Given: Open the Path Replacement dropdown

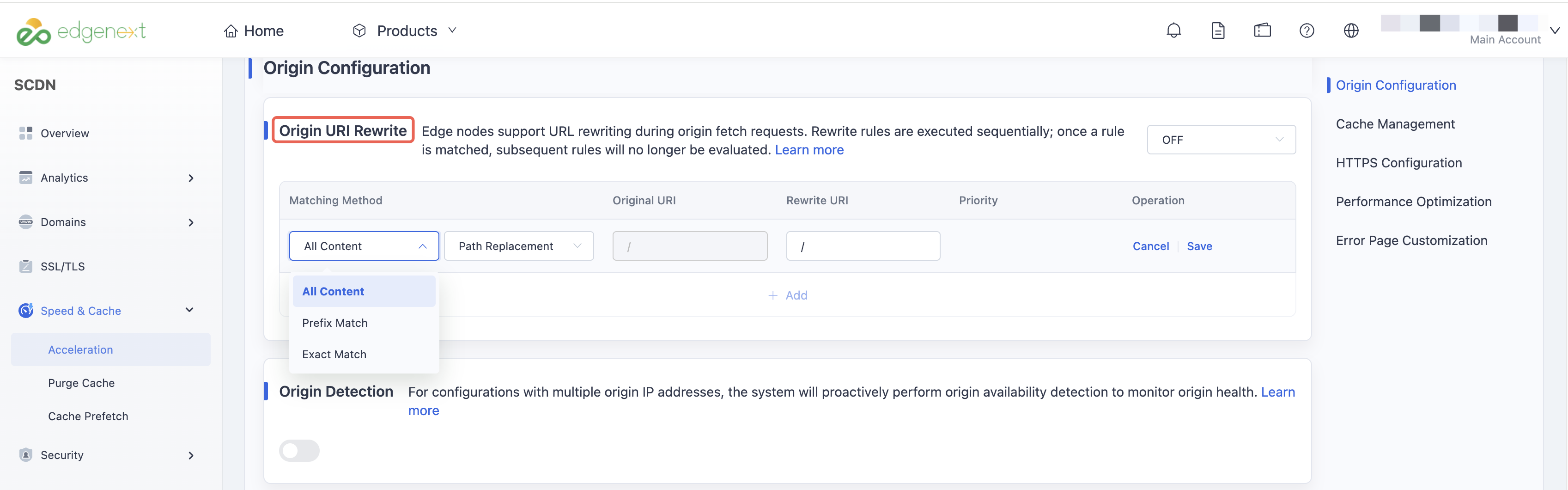Looking at the screenshot, I should 519,246.
